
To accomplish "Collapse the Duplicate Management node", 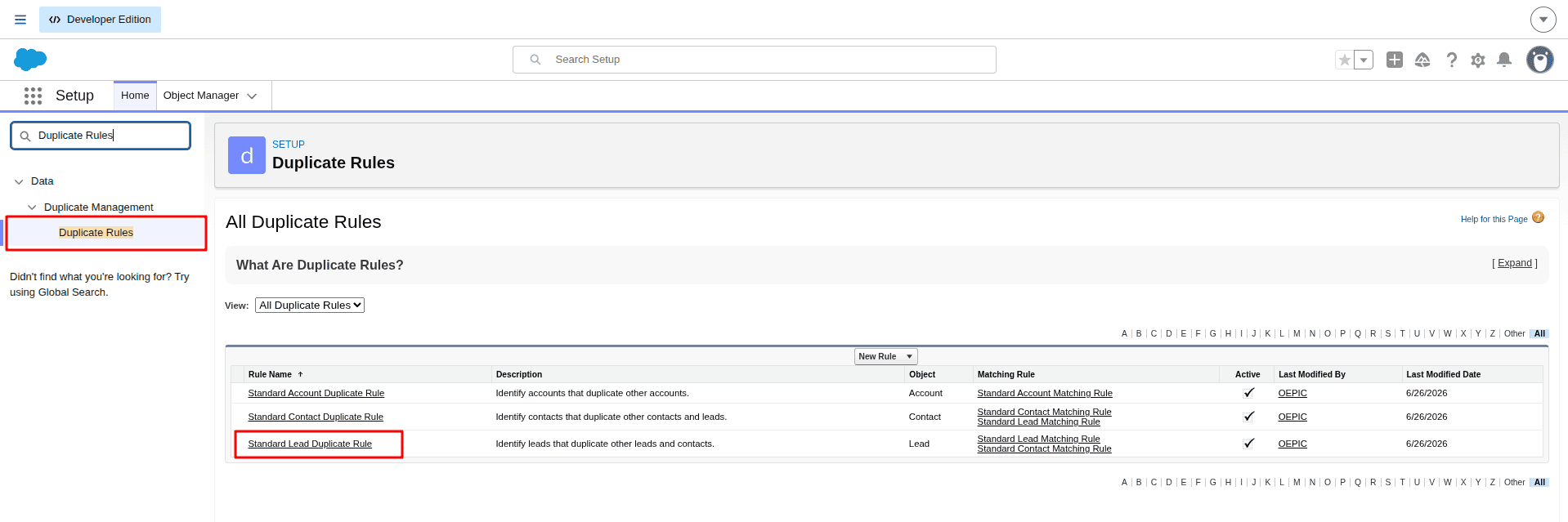I will 32,207.
